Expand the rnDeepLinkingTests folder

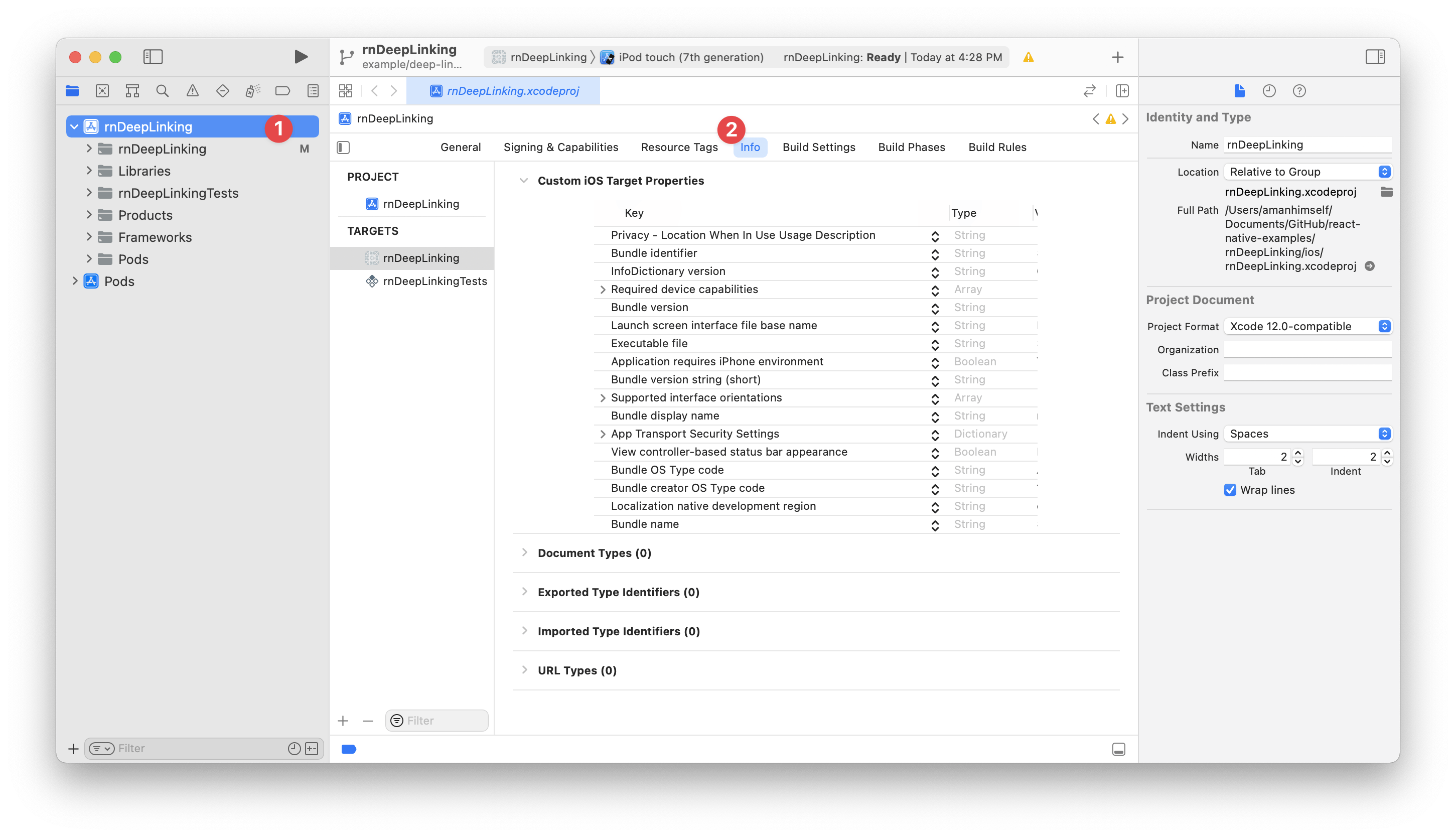click(x=88, y=192)
